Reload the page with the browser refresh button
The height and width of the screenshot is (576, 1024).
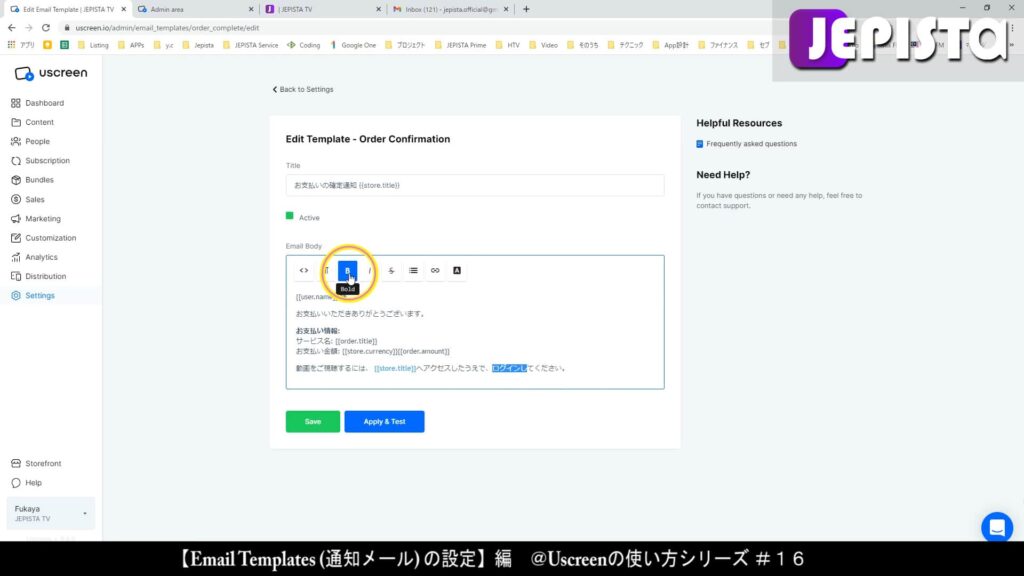(x=46, y=28)
